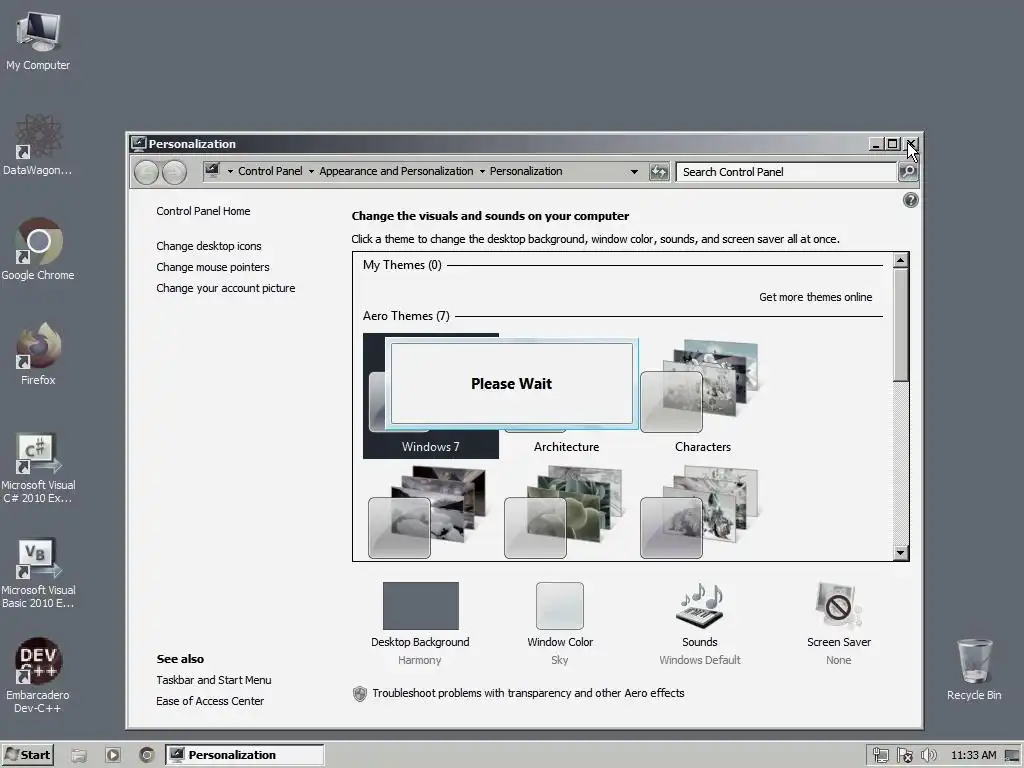Click the refresh button beside address bar
Image resolution: width=1024 pixels, height=768 pixels.
point(659,172)
